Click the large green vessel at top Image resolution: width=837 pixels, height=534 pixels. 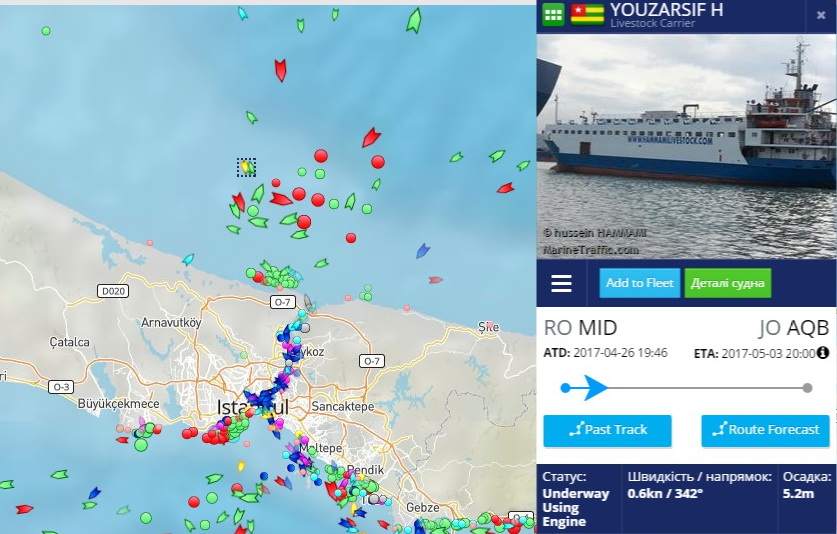414,21
